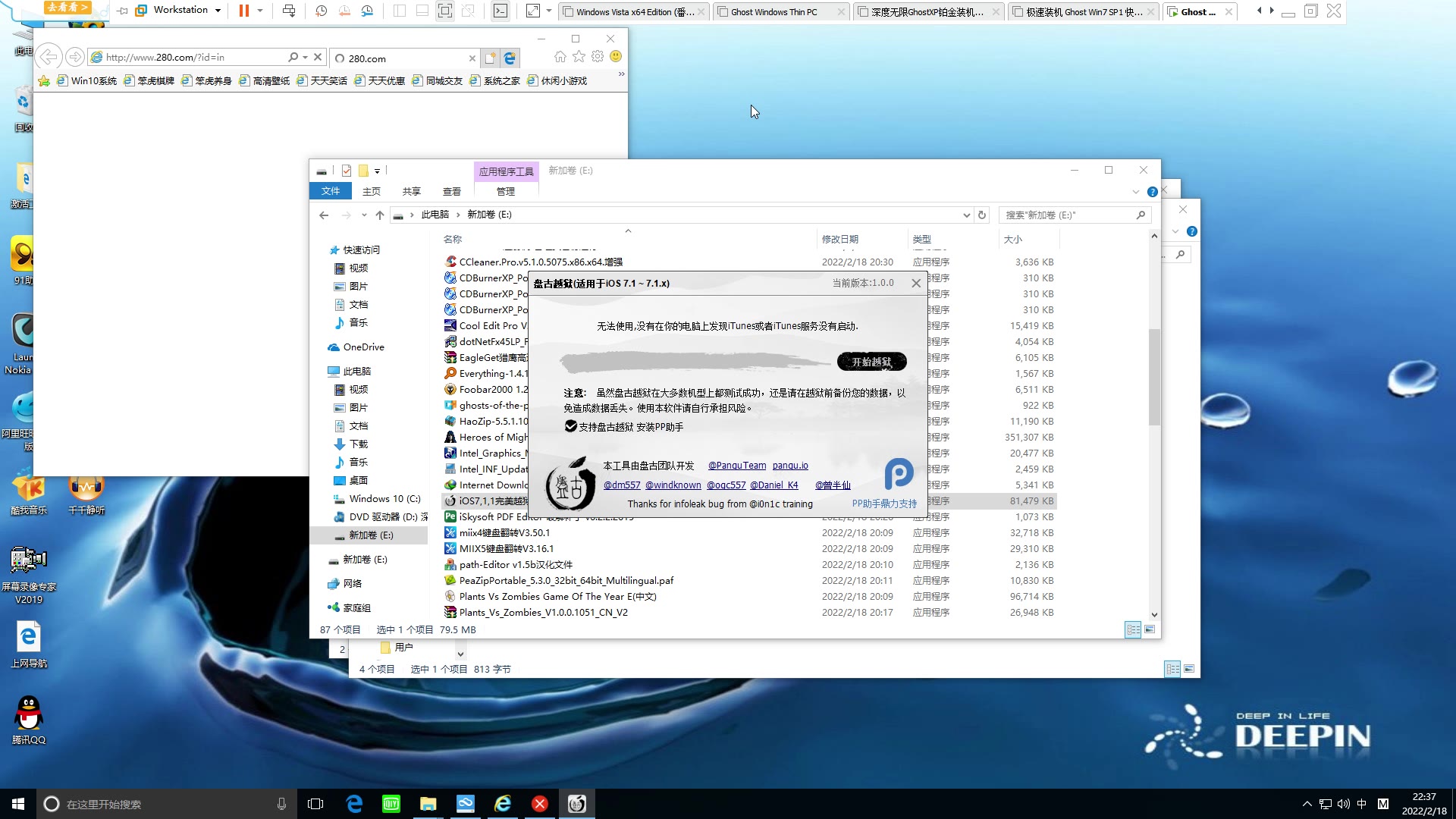
Task: Open a new tab in Internet Explorer
Action: tap(491, 58)
